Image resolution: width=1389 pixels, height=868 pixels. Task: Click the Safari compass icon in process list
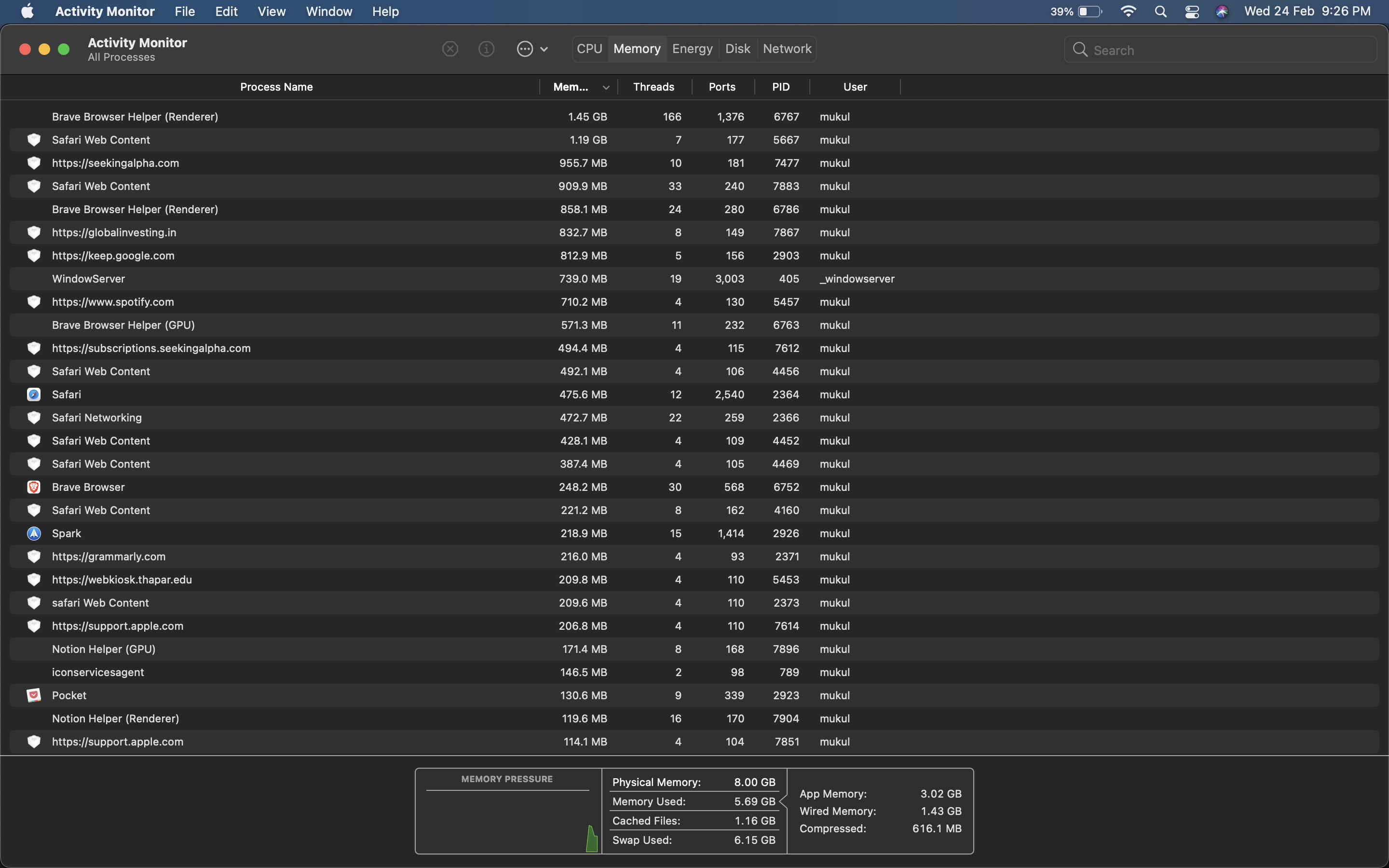(34, 394)
